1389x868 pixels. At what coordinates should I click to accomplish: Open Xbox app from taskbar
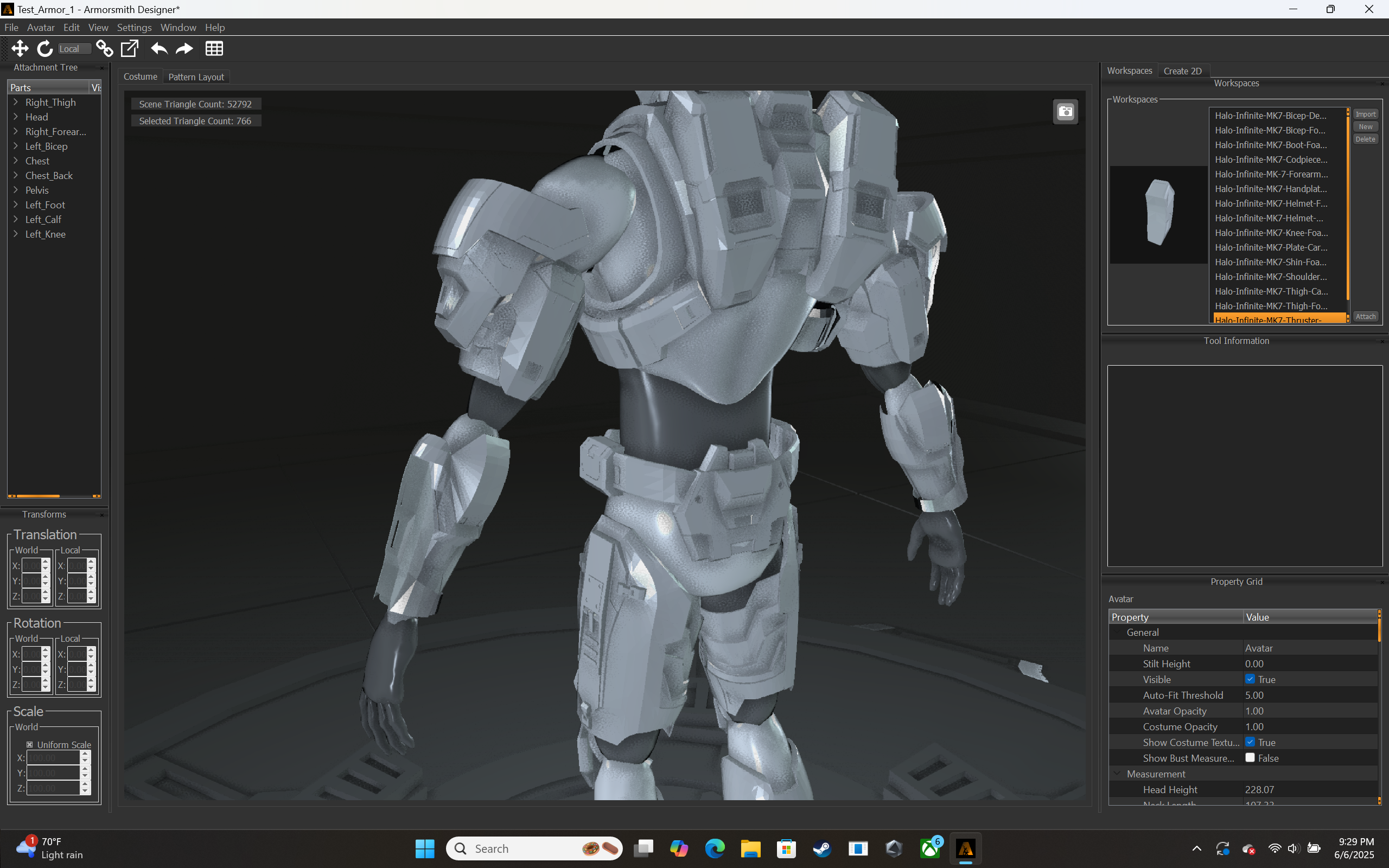(x=930, y=848)
